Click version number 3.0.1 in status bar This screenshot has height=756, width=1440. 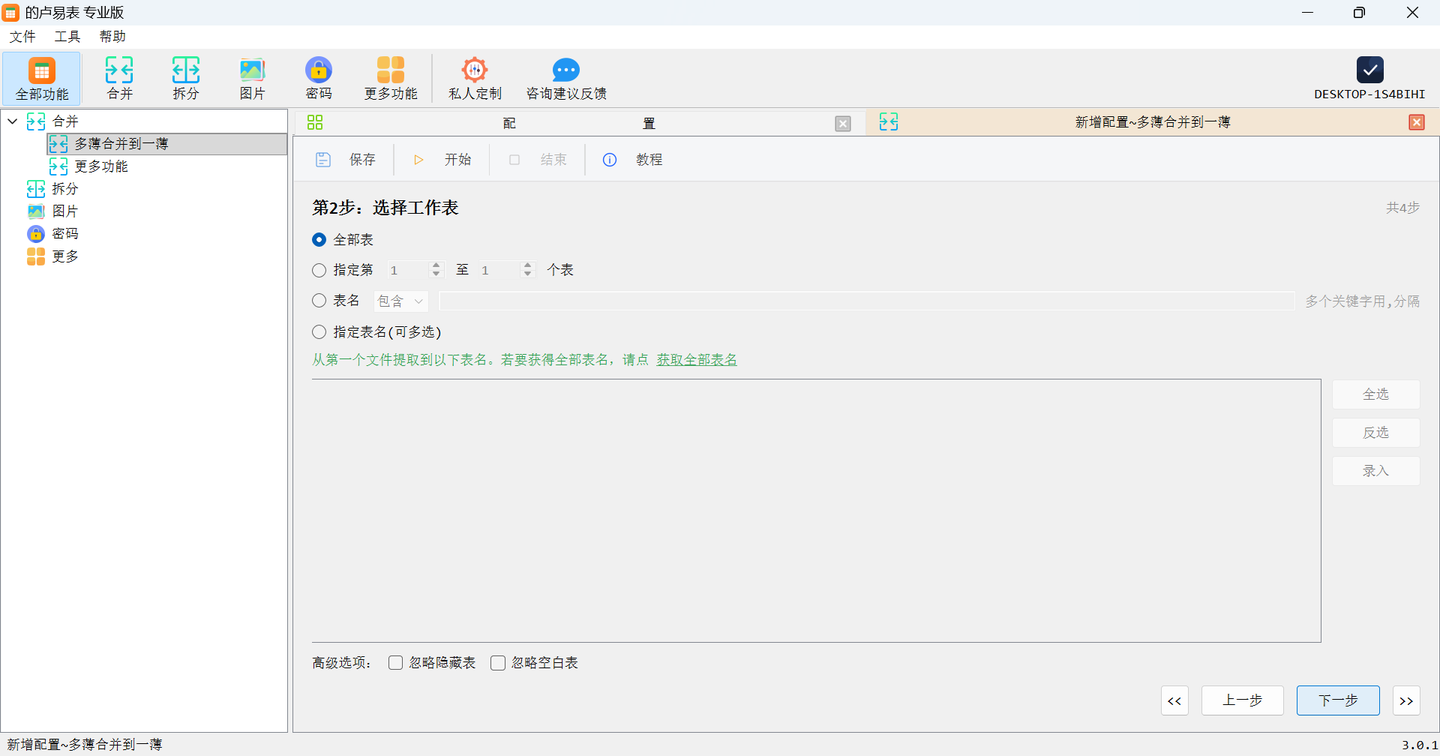(1419, 745)
